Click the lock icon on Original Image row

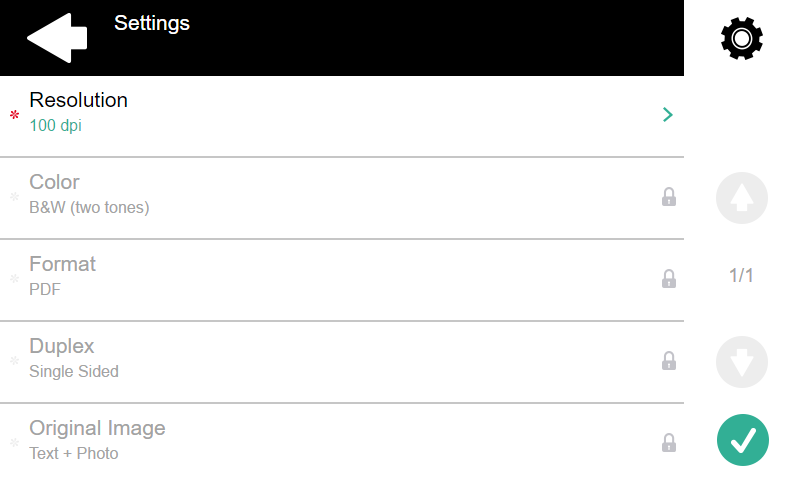[669, 442]
